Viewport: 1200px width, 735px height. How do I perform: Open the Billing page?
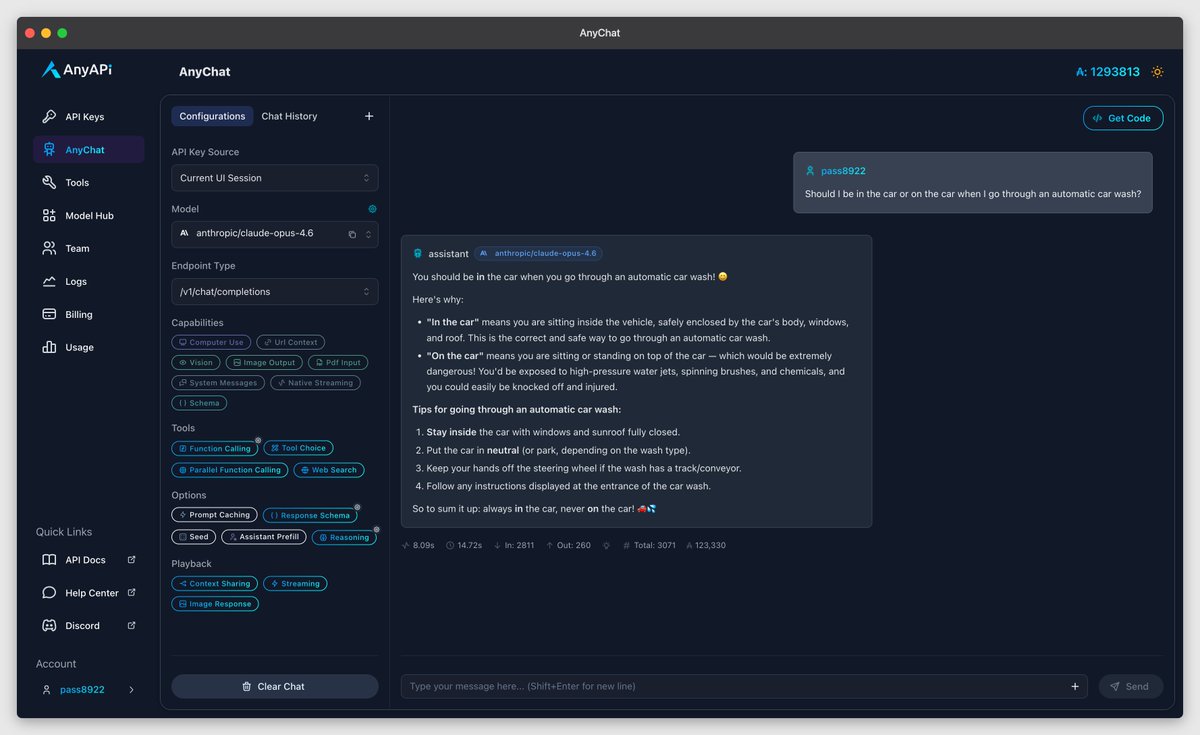pos(89,315)
